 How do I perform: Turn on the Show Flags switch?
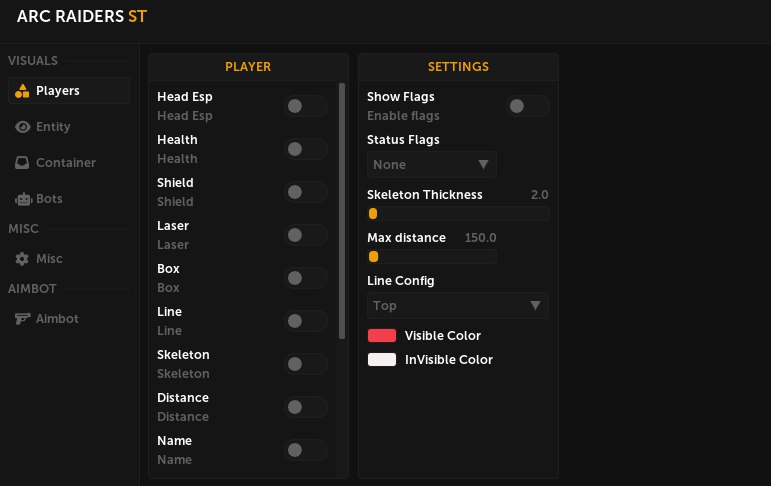click(527, 106)
